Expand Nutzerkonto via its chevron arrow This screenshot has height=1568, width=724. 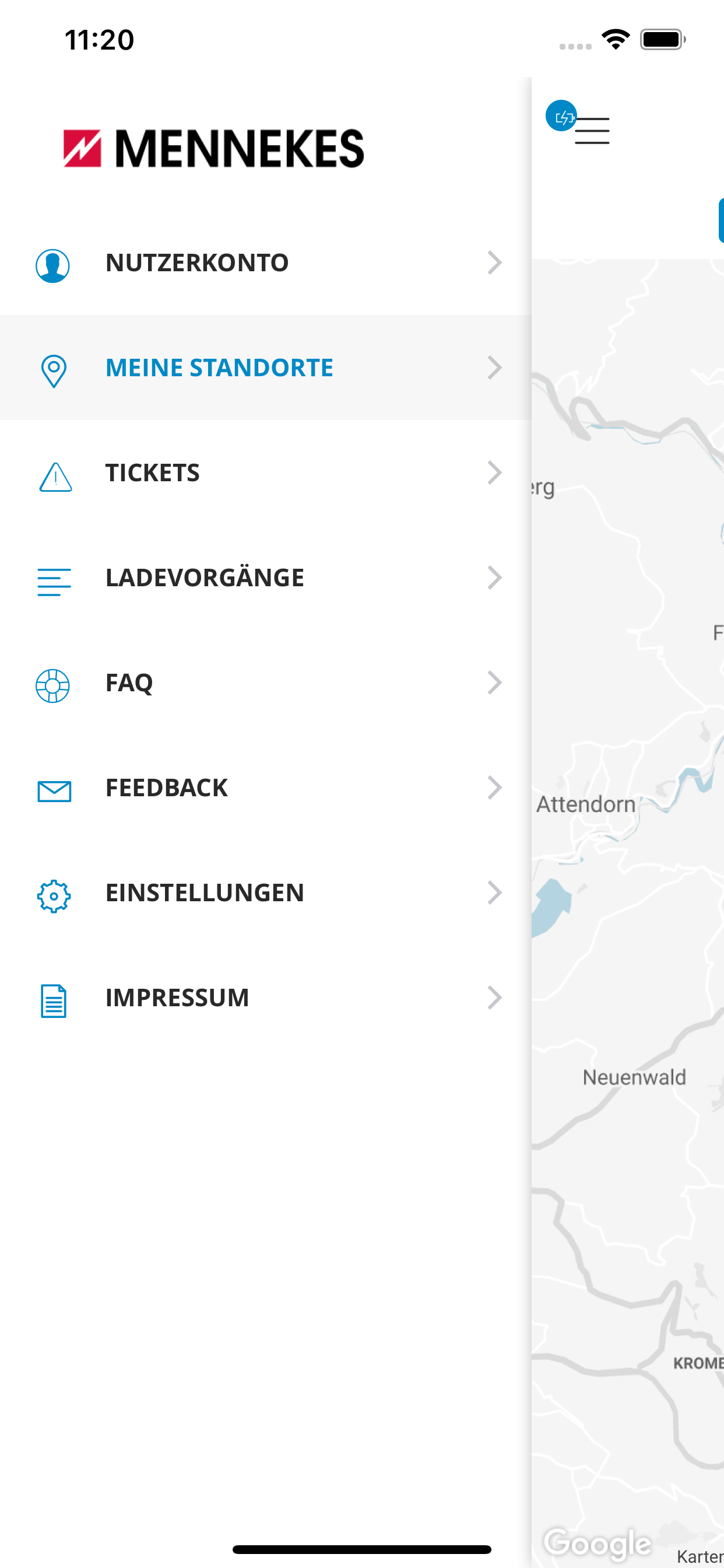click(x=495, y=262)
